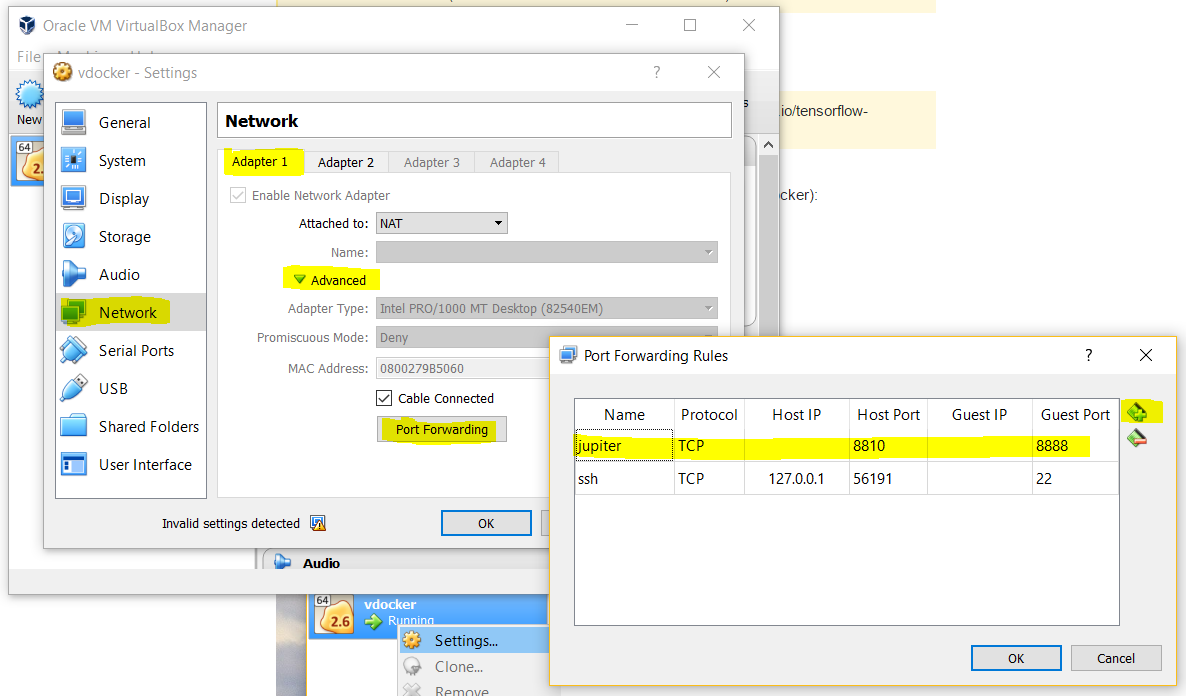Click Protocol column header

coord(709,415)
